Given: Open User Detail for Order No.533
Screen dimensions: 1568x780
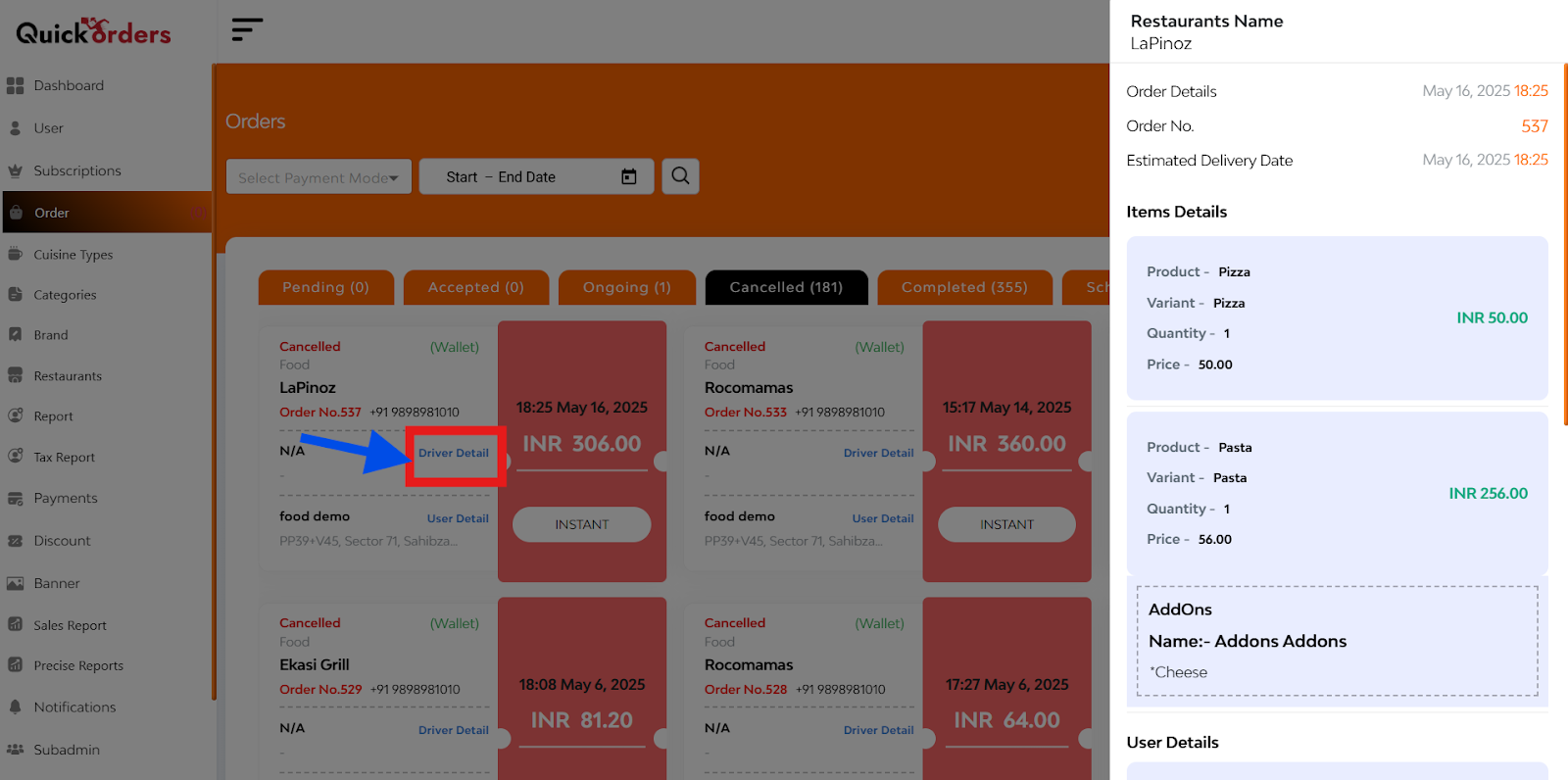Looking at the screenshot, I should coord(883,518).
